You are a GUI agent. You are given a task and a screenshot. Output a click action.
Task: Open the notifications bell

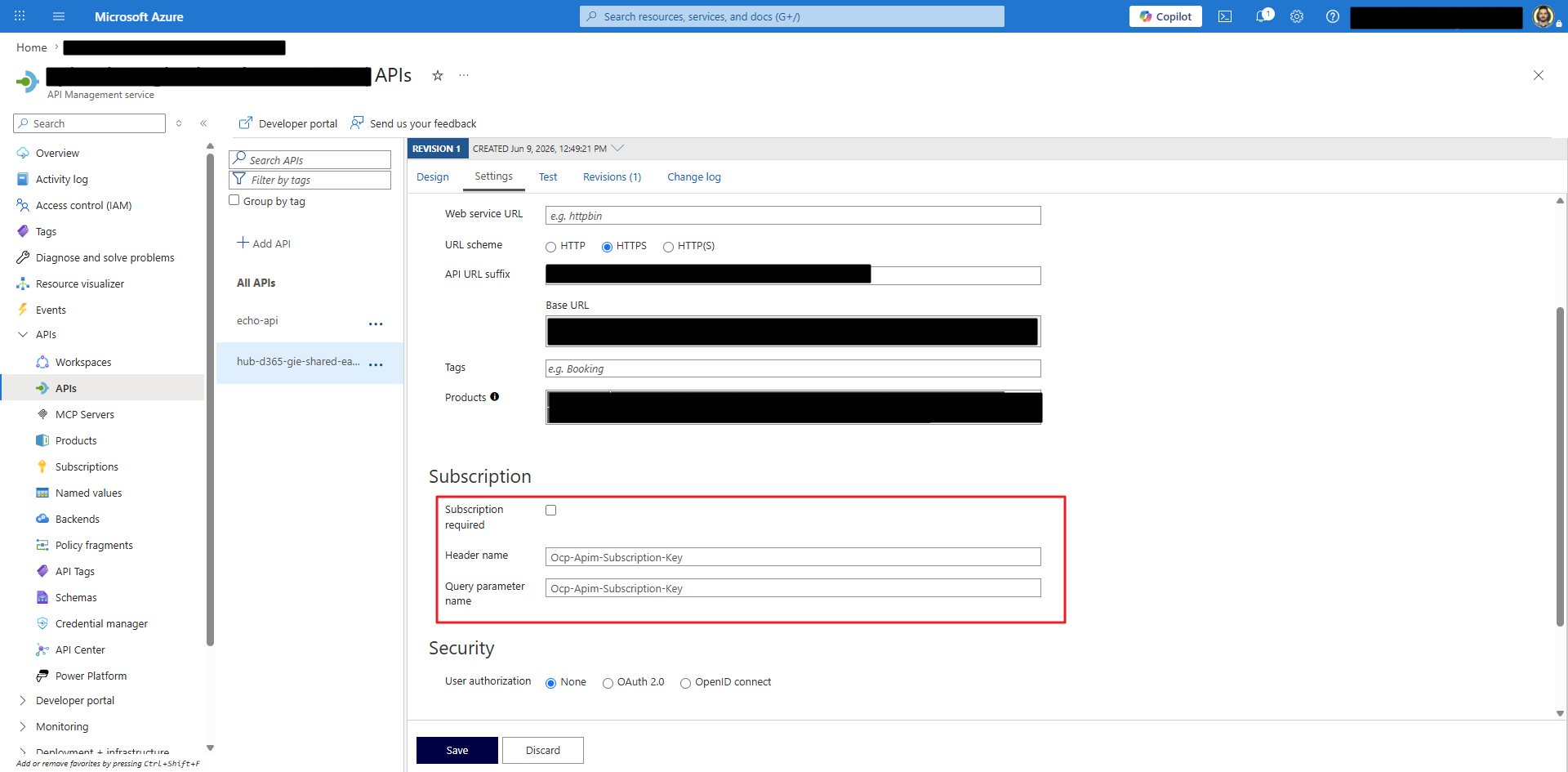[1263, 16]
